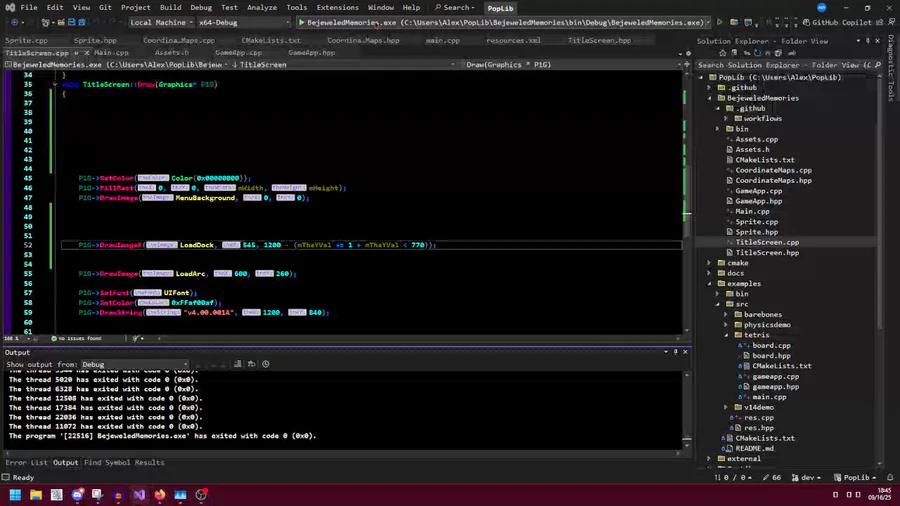Viewport: 900px width, 506px height.
Task: Open the Git menu
Action: coord(105,7)
